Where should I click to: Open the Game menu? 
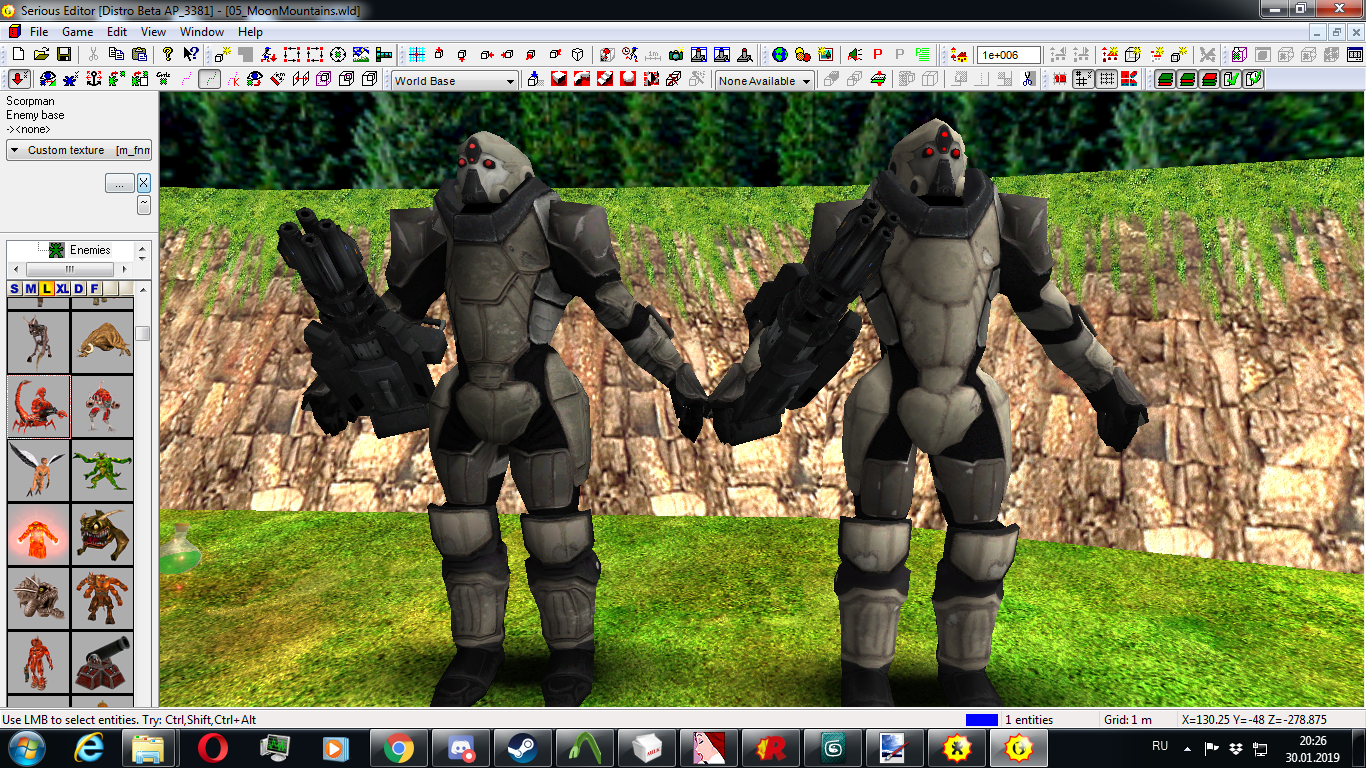[x=77, y=31]
